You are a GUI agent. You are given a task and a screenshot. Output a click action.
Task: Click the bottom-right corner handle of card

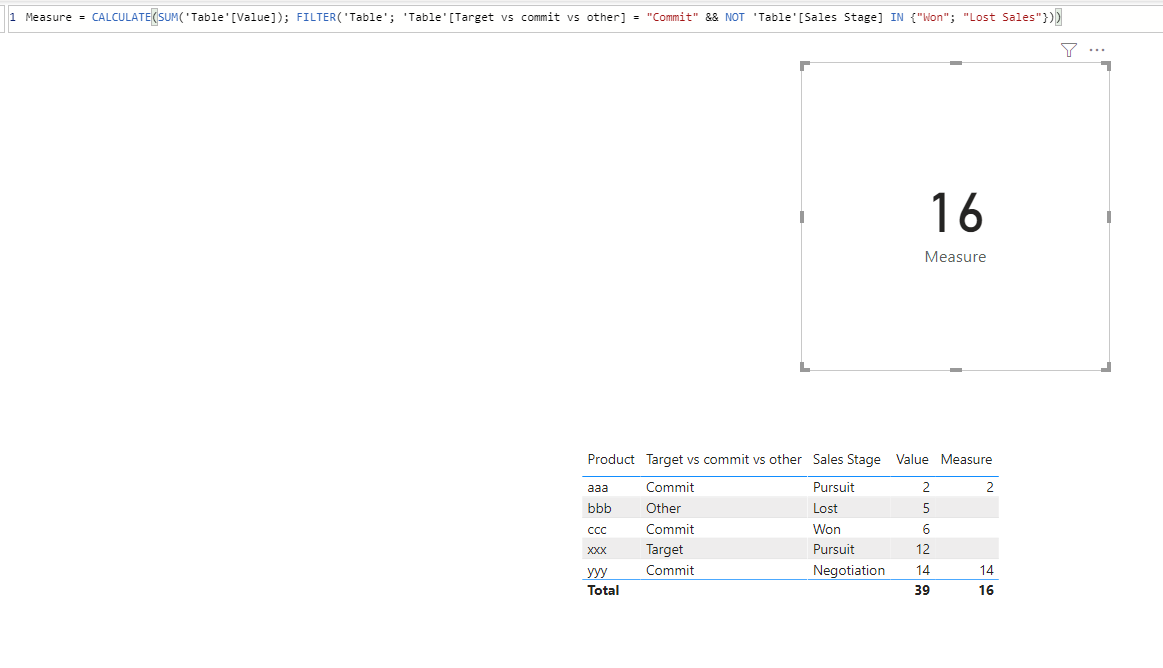click(x=1106, y=367)
